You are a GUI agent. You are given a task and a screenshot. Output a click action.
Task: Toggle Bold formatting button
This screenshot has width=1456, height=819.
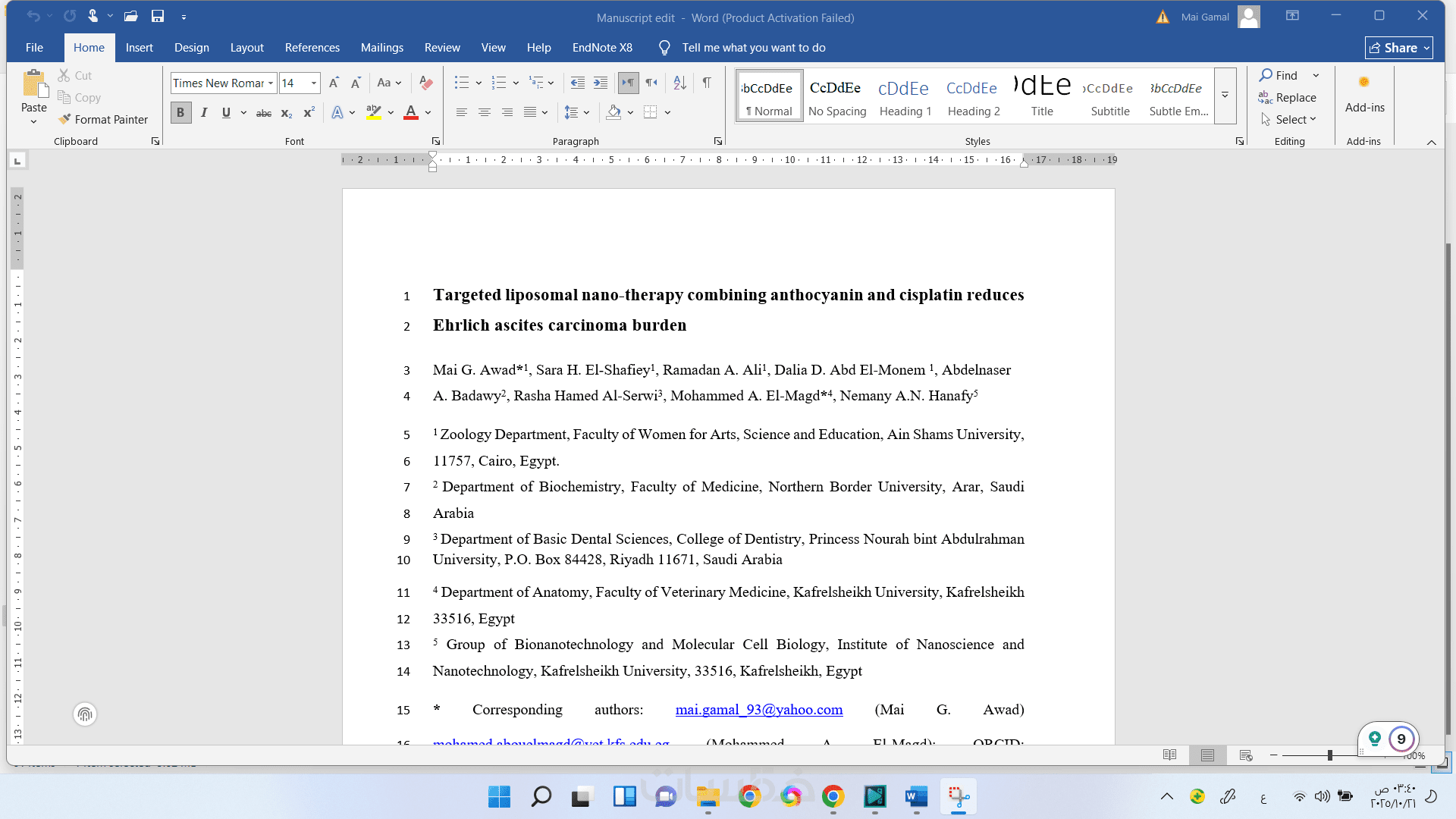(x=180, y=112)
